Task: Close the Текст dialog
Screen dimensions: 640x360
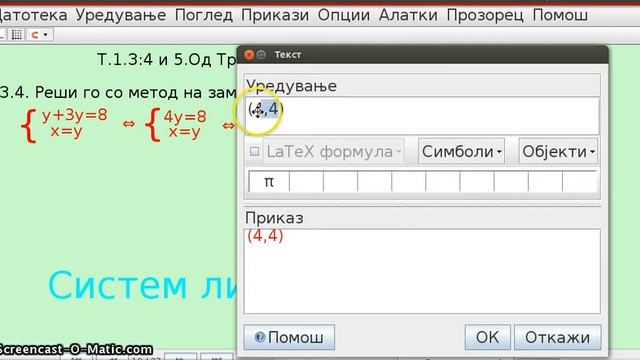Action: tap(249, 55)
